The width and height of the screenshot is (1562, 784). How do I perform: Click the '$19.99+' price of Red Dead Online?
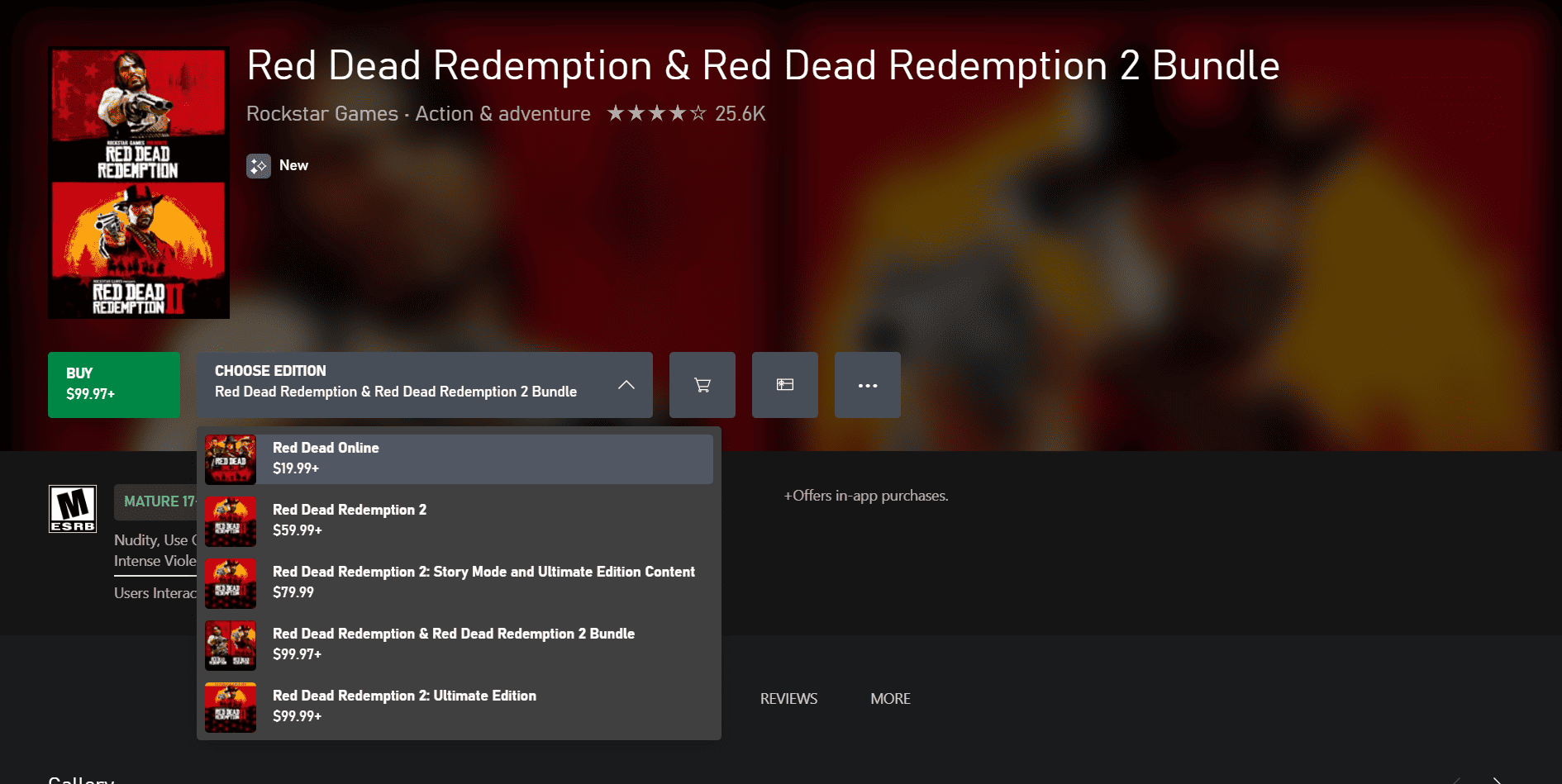296,468
